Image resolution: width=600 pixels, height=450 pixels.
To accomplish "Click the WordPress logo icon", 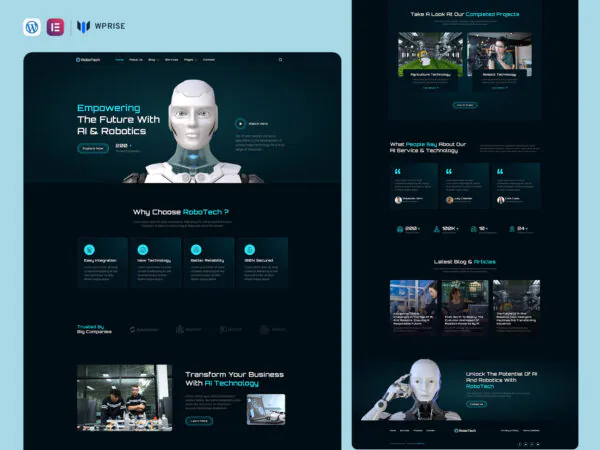I will click(x=32, y=27).
